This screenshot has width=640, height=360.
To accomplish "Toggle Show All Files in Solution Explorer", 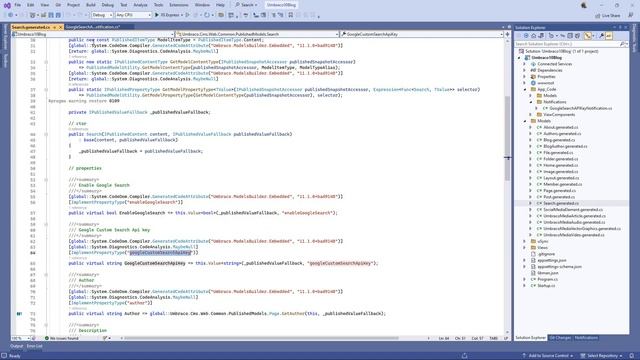I will (578, 36).
